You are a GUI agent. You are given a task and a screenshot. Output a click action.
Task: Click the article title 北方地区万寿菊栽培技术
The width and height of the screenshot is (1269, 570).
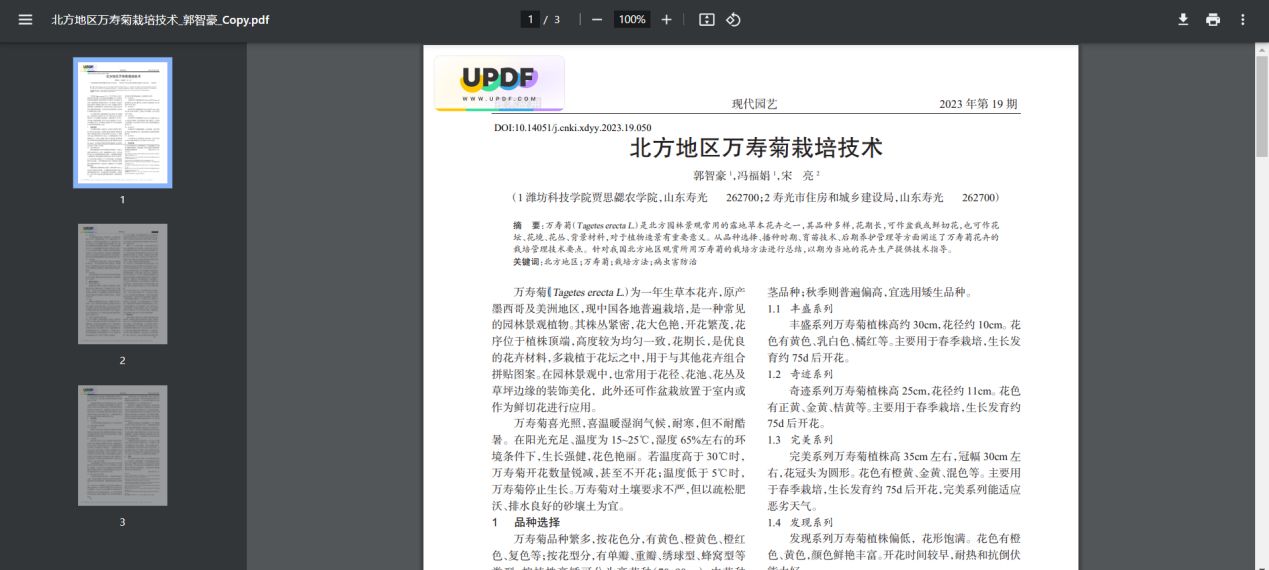tap(756, 149)
